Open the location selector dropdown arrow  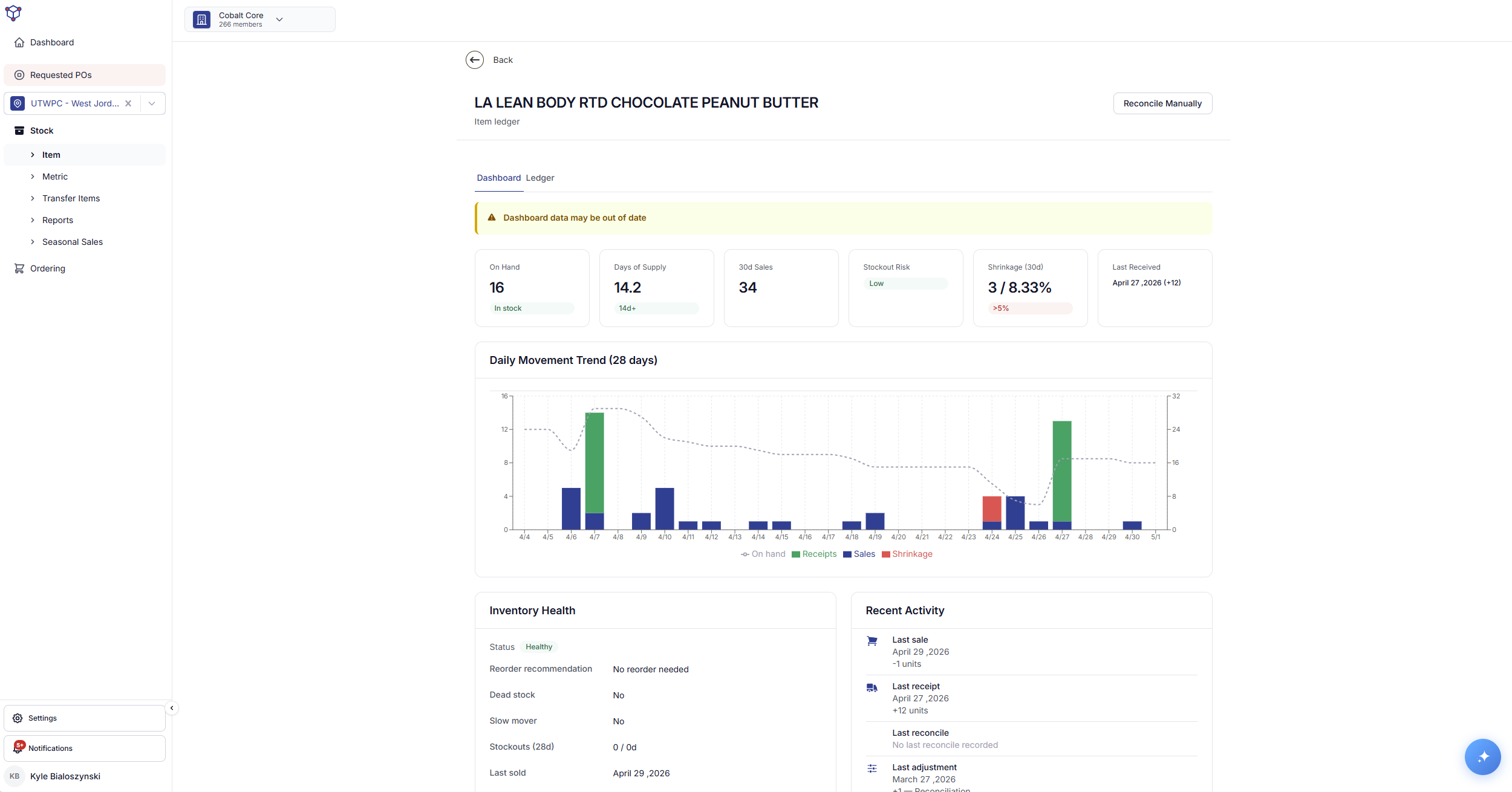pos(152,103)
